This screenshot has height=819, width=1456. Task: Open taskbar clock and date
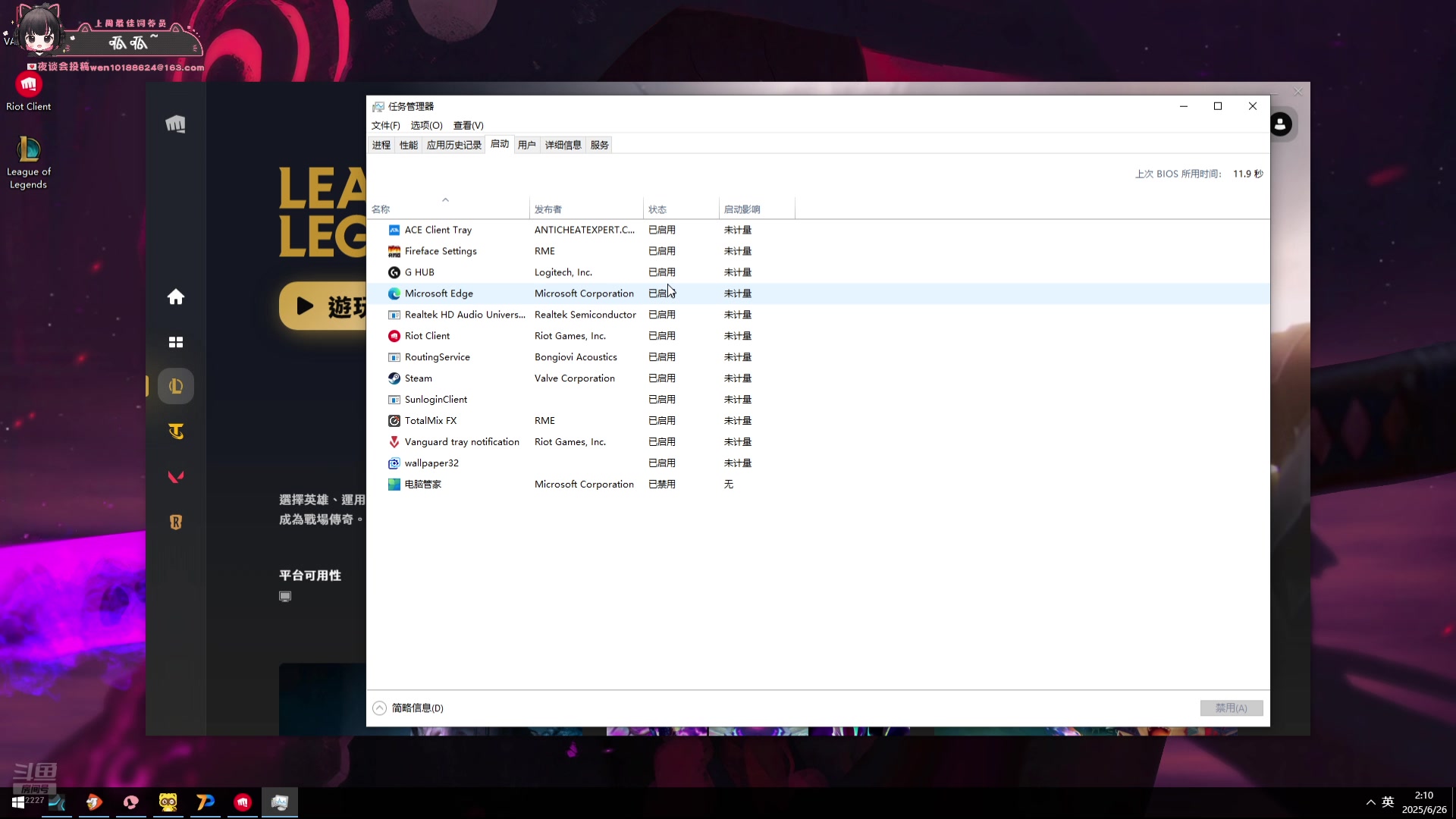click(1424, 802)
